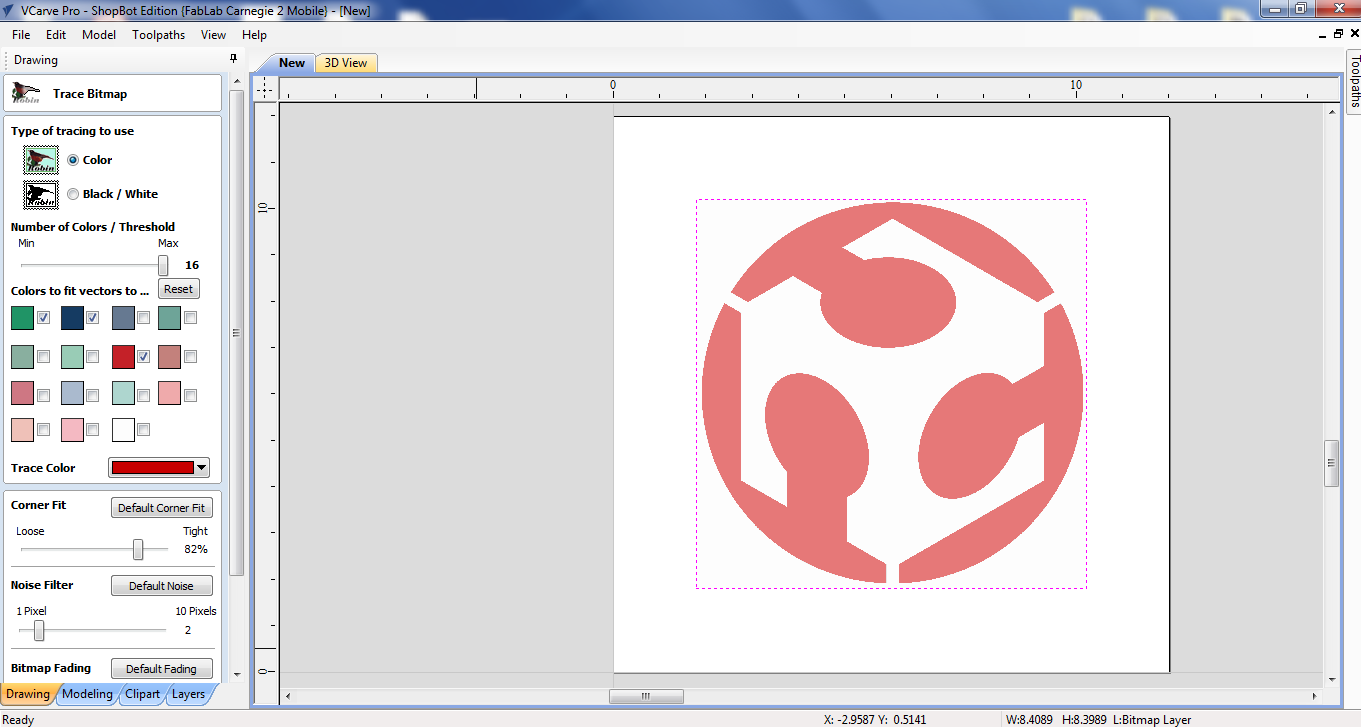Switch to the 3D View tab

(346, 63)
